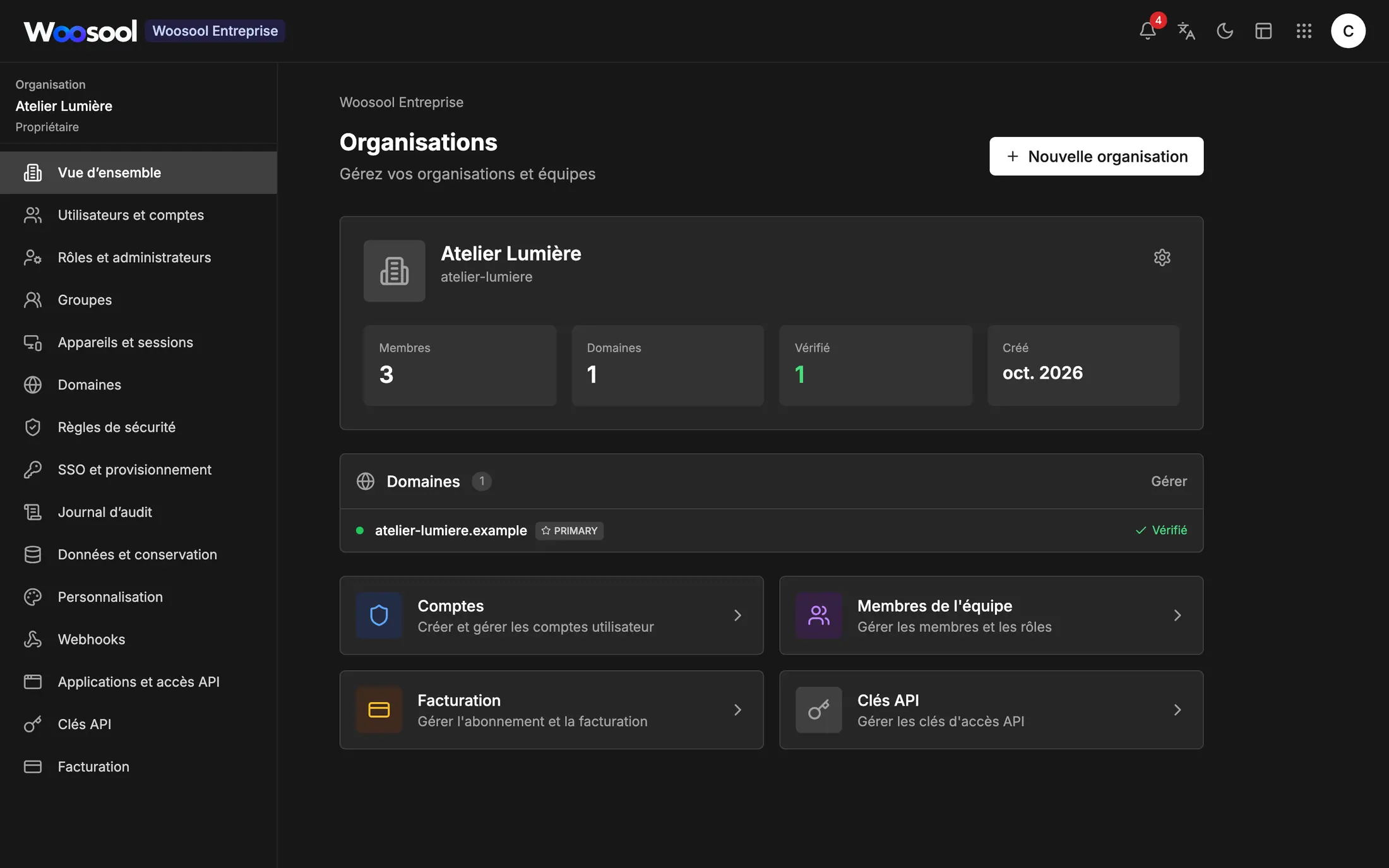Click the shield icon on Comptes card

pos(379,615)
